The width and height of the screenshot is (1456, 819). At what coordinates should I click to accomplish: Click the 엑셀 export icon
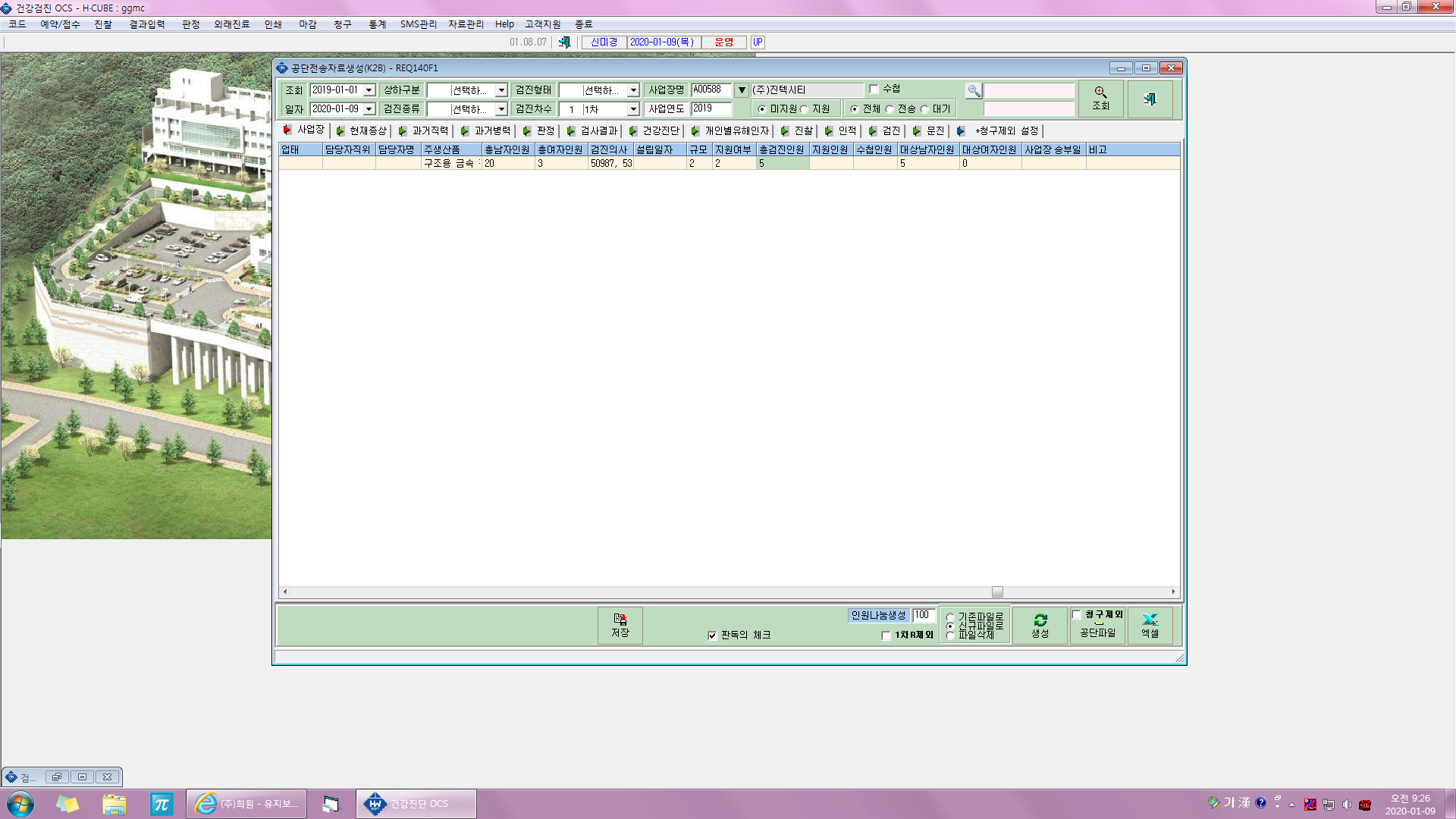click(1150, 626)
